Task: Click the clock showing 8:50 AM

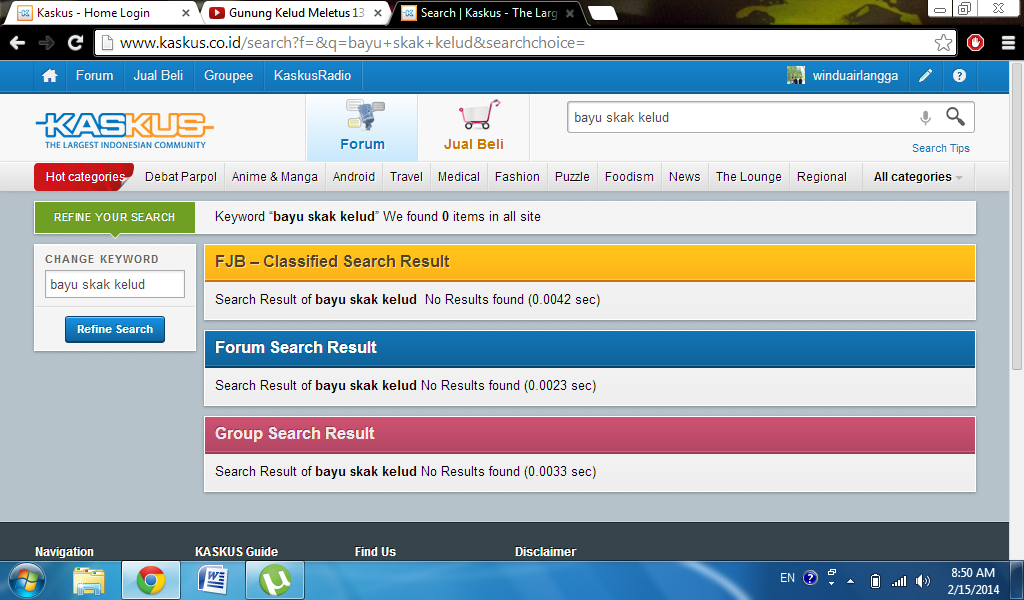Action: coord(973,573)
